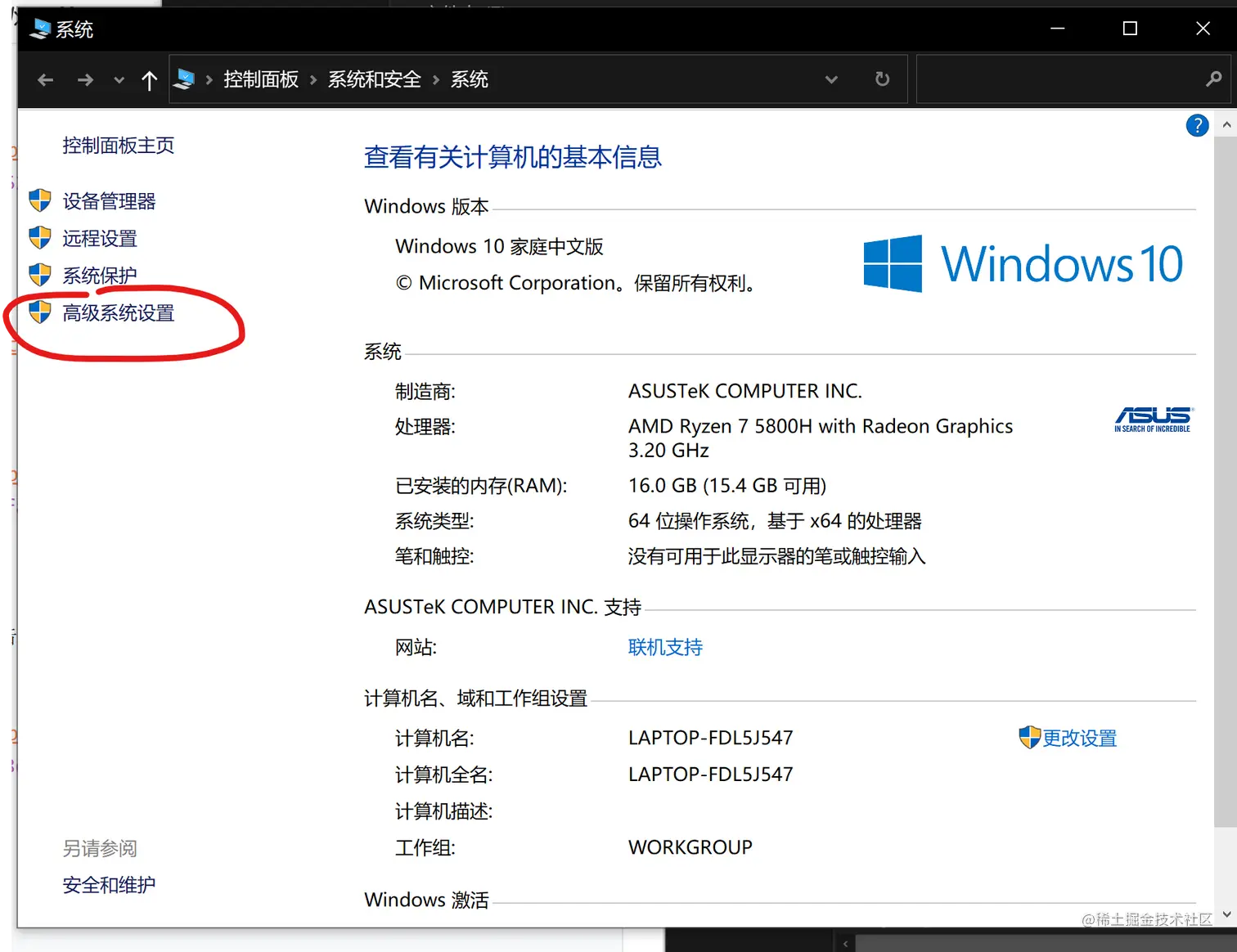Select the WORKGROUP value text
This screenshot has width=1237, height=952.
pos(690,847)
